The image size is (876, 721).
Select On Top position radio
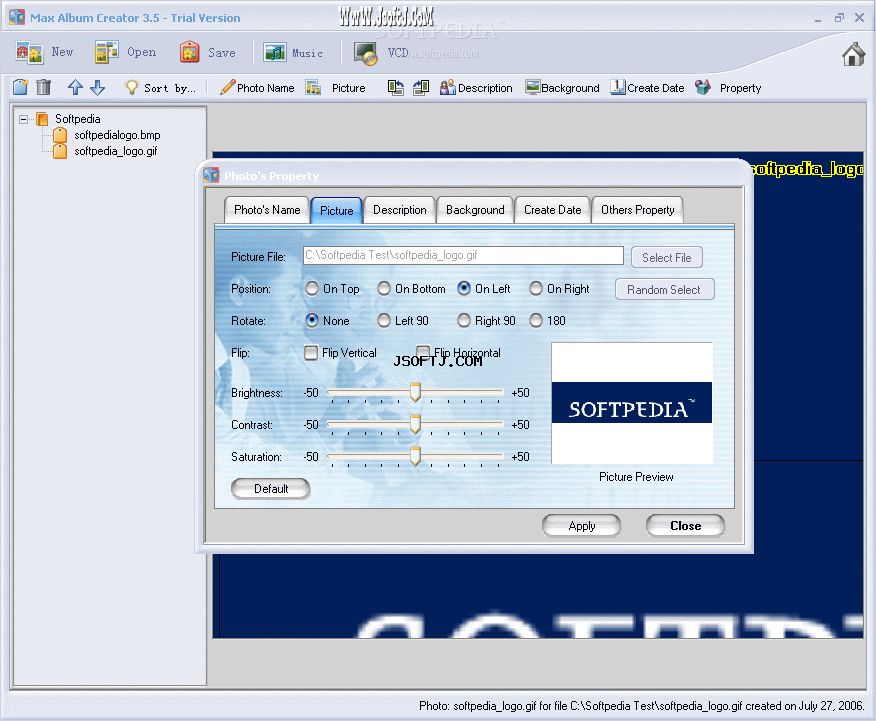312,288
